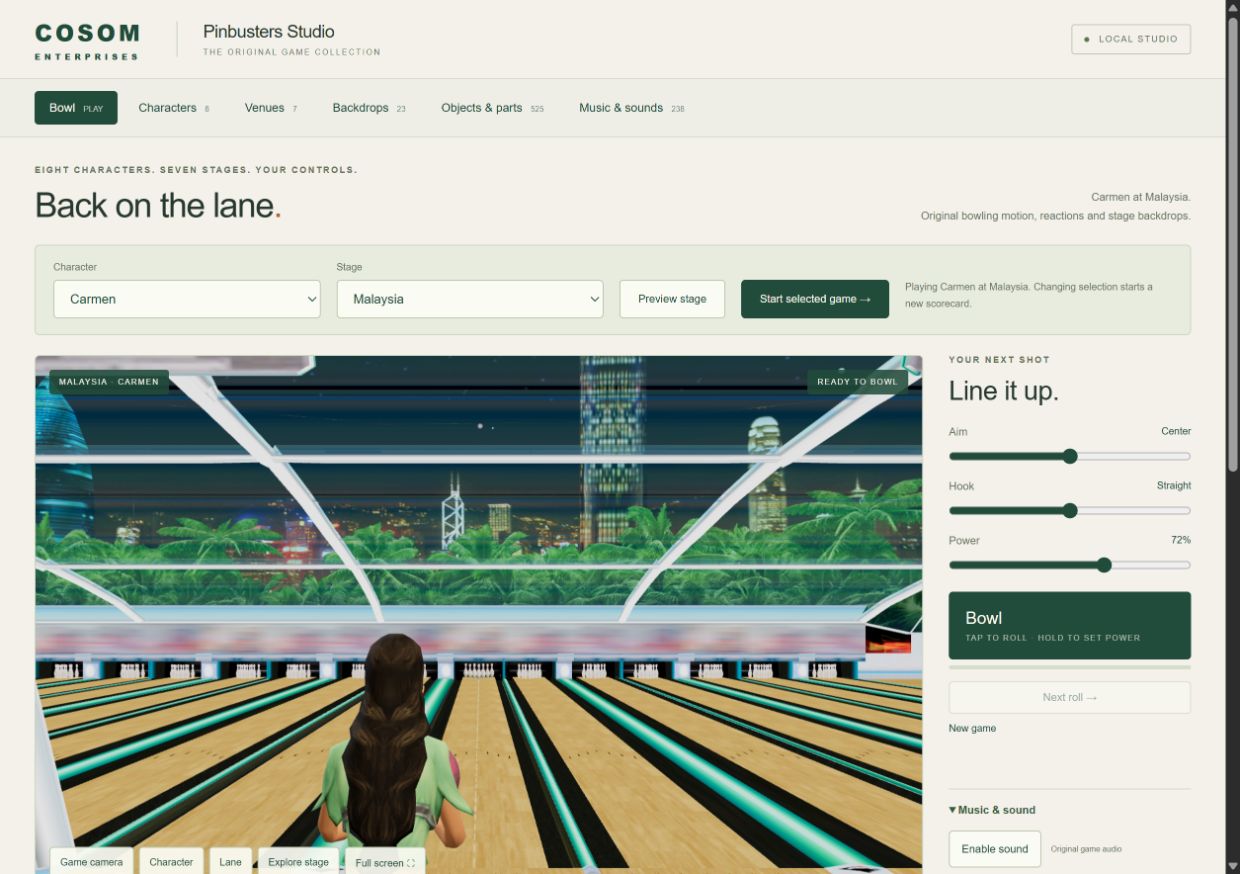Adjust the Hook slider handle
This screenshot has width=1240, height=874.
[1070, 511]
